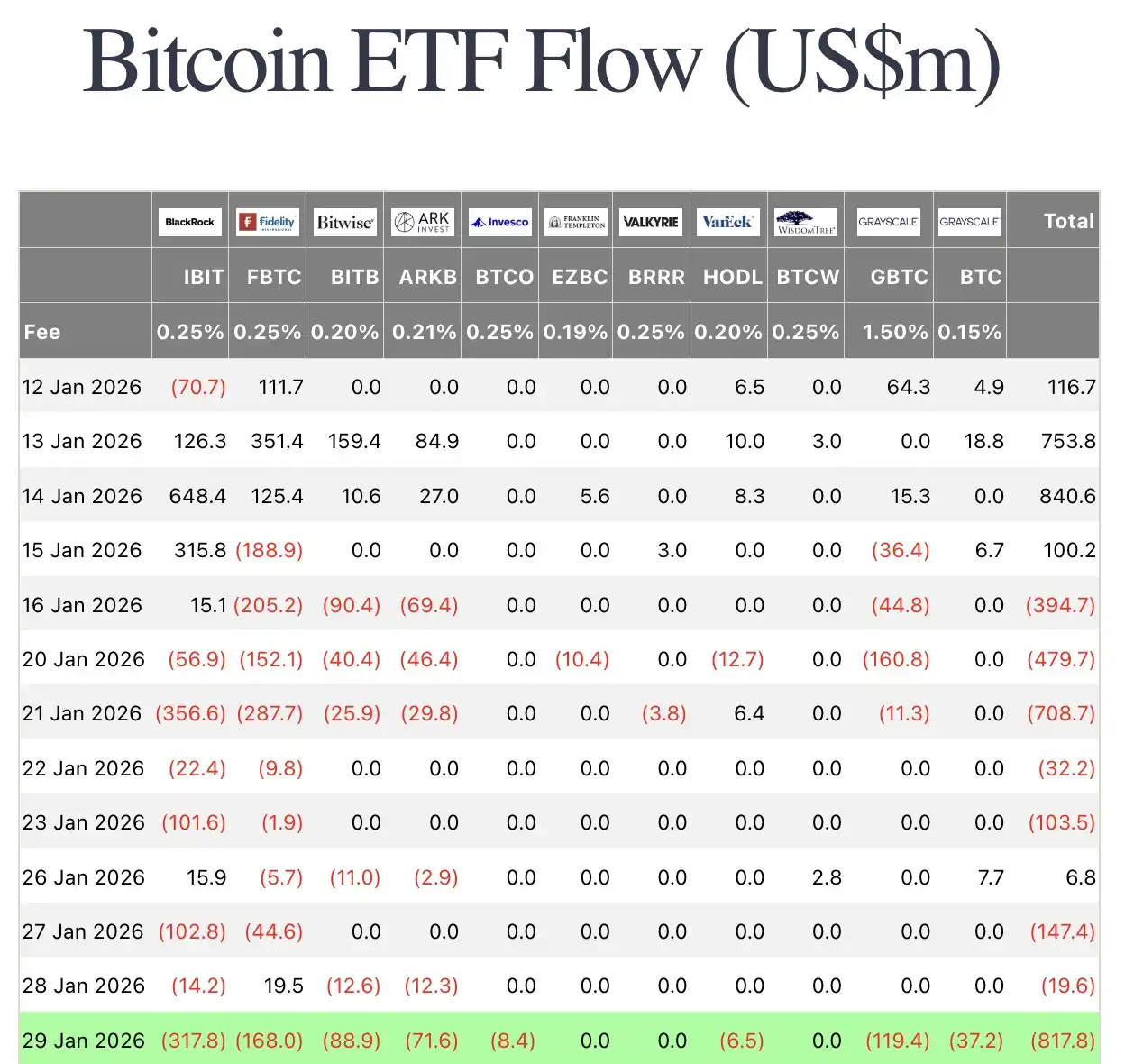1134x1064 pixels.
Task: Click the BlackRock logo icon
Action: [190, 222]
